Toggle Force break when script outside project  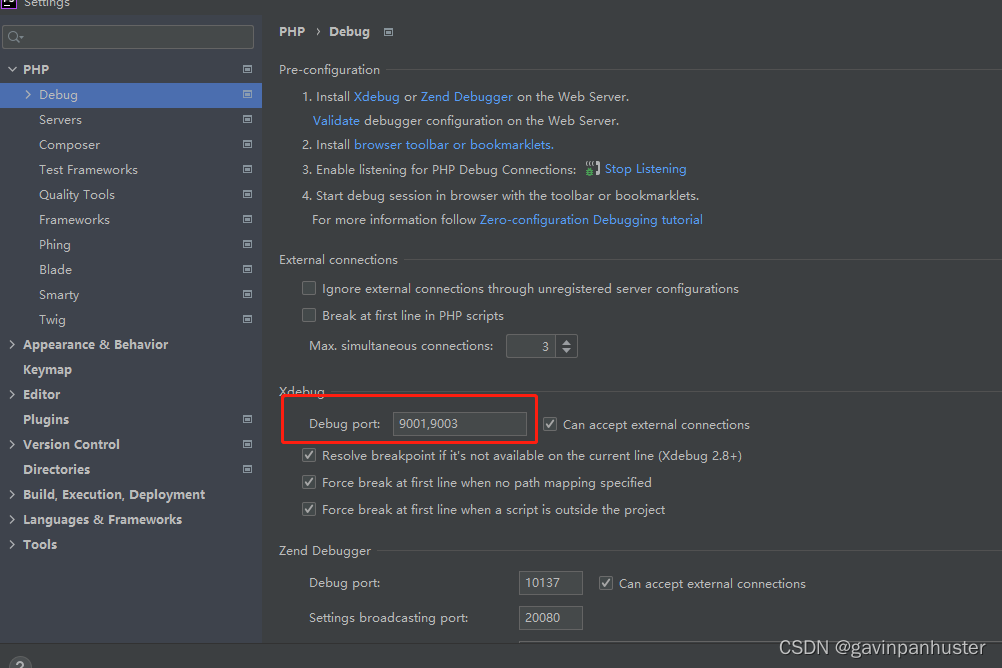309,509
